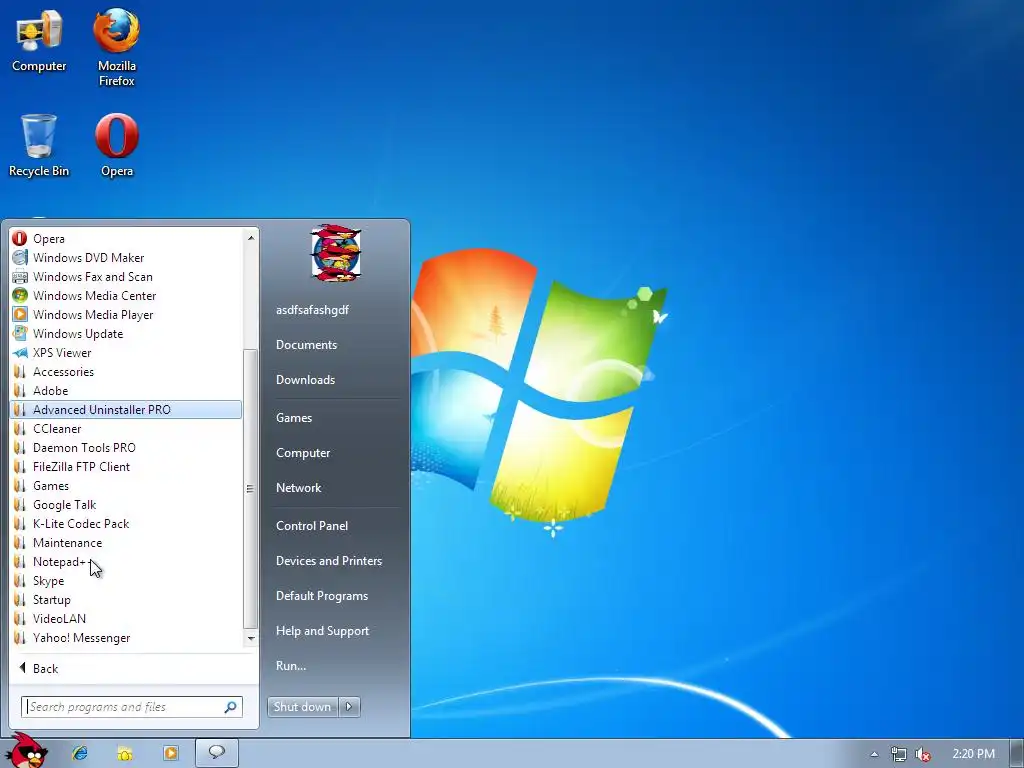Click the Windows Media Center icon
The width and height of the screenshot is (1024, 768).
point(20,295)
